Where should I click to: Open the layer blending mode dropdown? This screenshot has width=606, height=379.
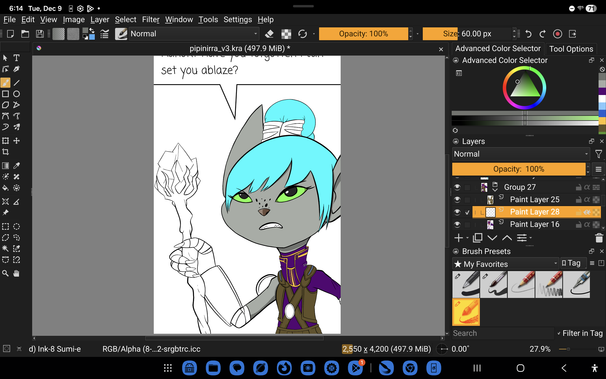(521, 154)
